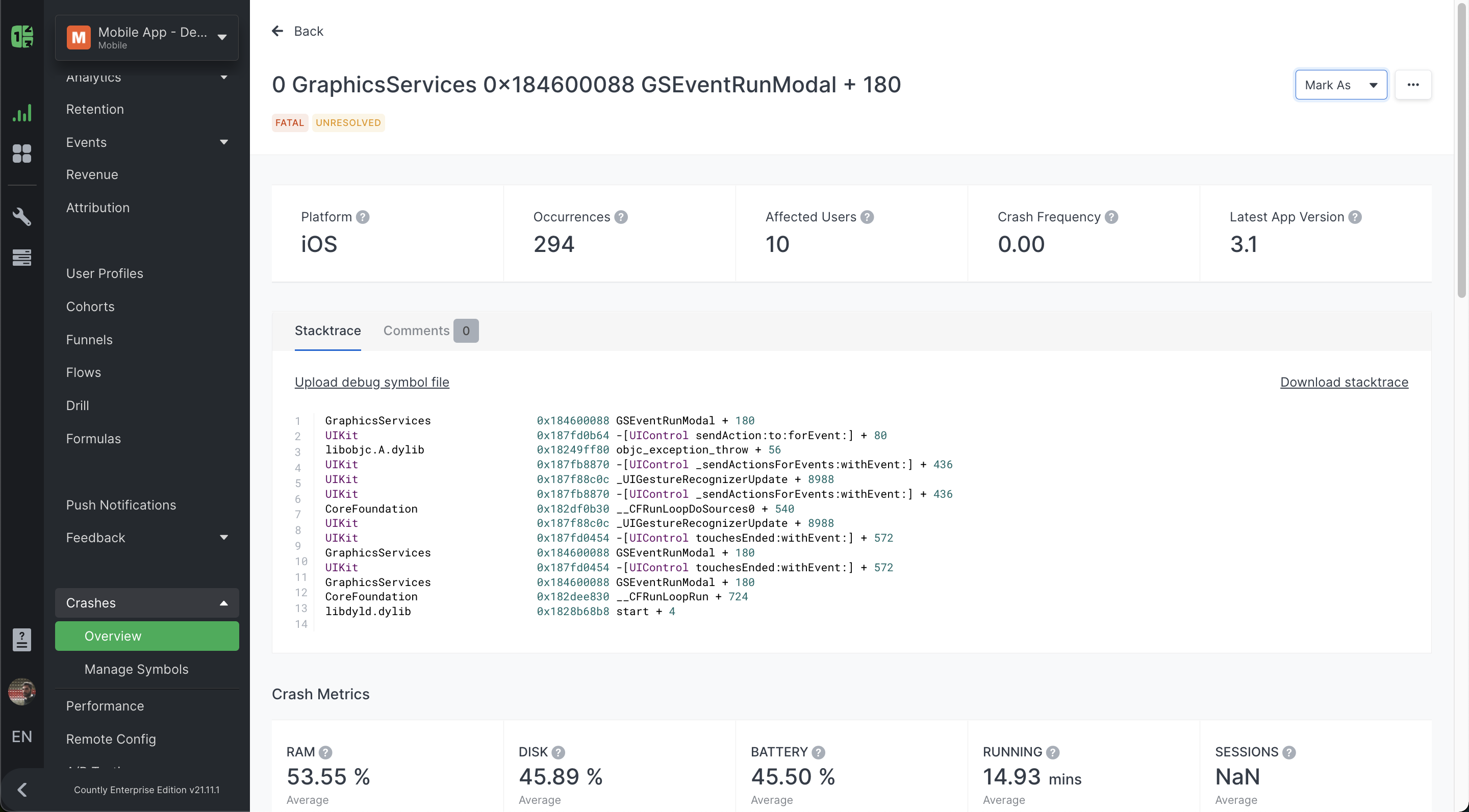Show Occurrences help tooltip icon
Viewport: 1469px width, 812px height.
point(621,217)
